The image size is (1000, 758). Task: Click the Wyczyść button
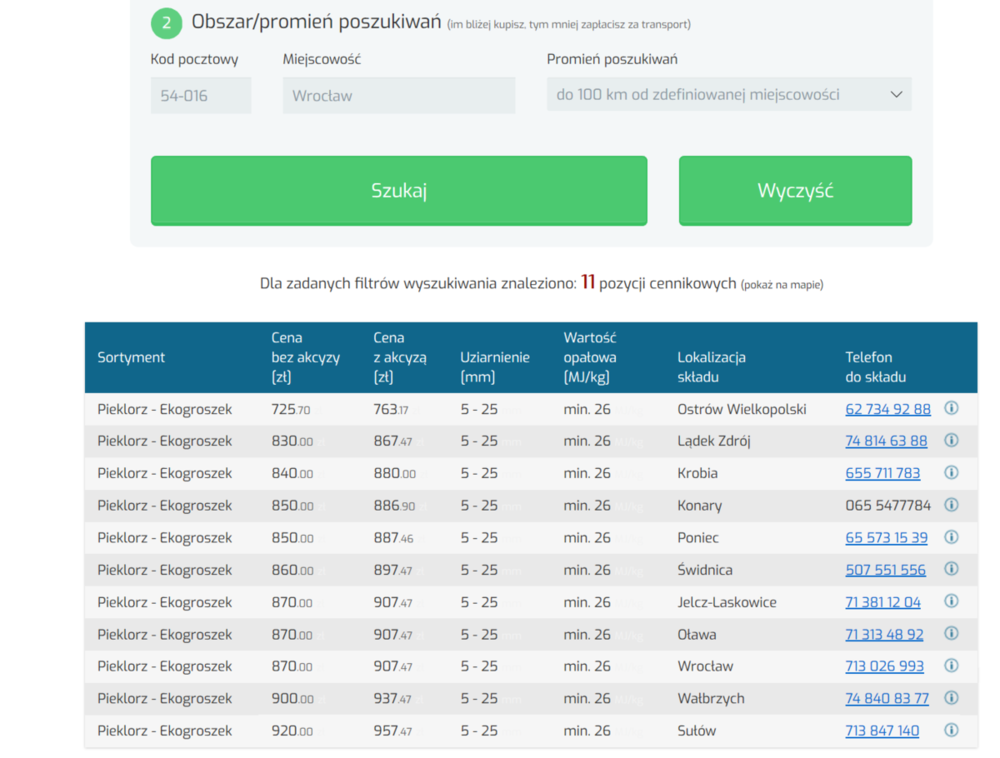coord(795,191)
